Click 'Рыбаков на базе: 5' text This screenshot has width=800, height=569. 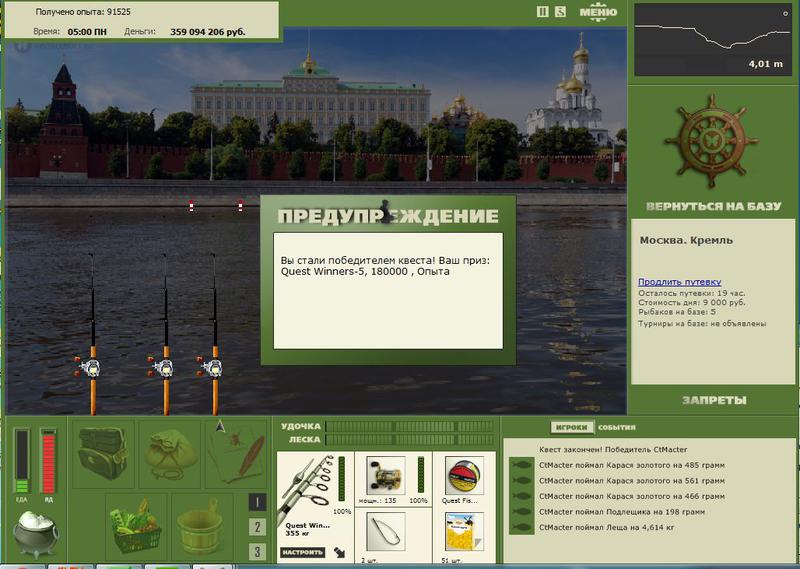click(677, 312)
